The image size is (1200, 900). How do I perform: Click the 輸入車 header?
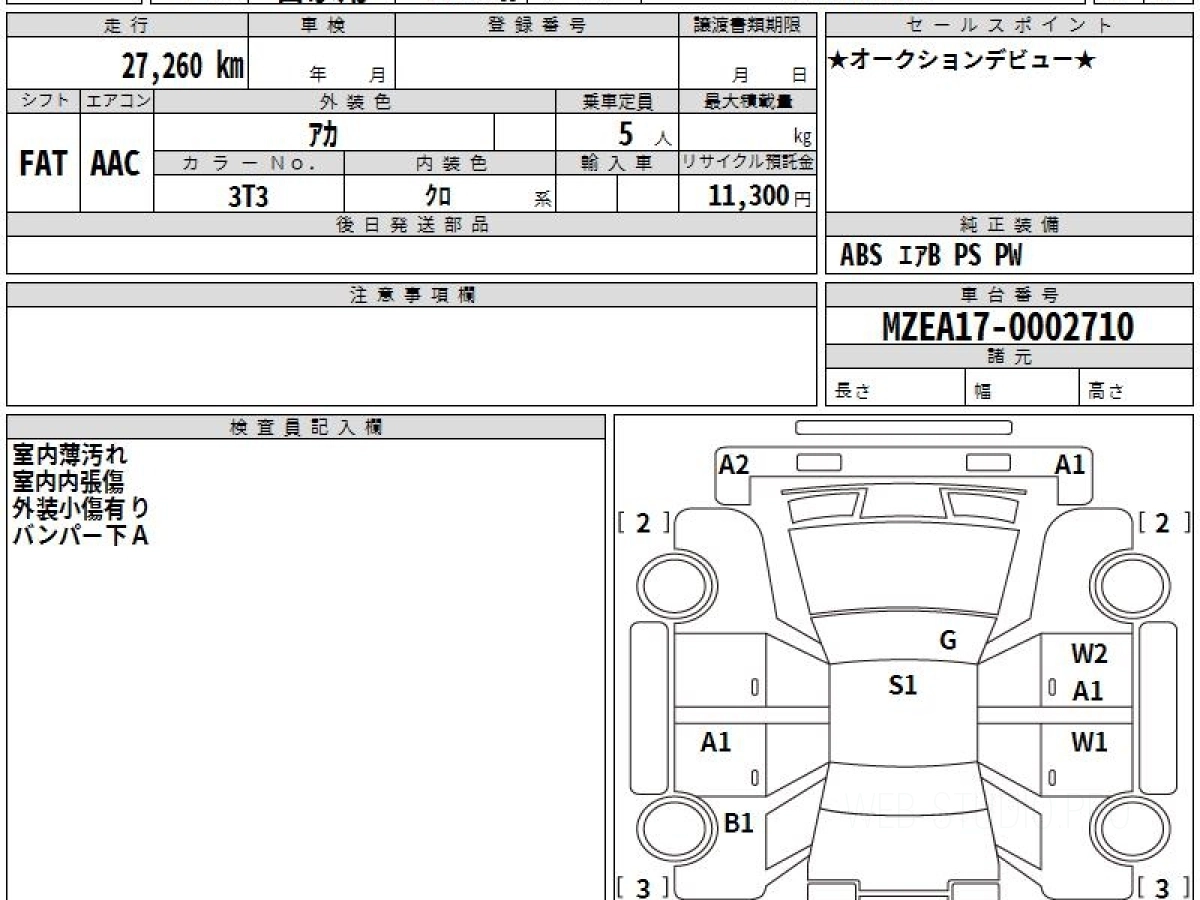coord(617,163)
